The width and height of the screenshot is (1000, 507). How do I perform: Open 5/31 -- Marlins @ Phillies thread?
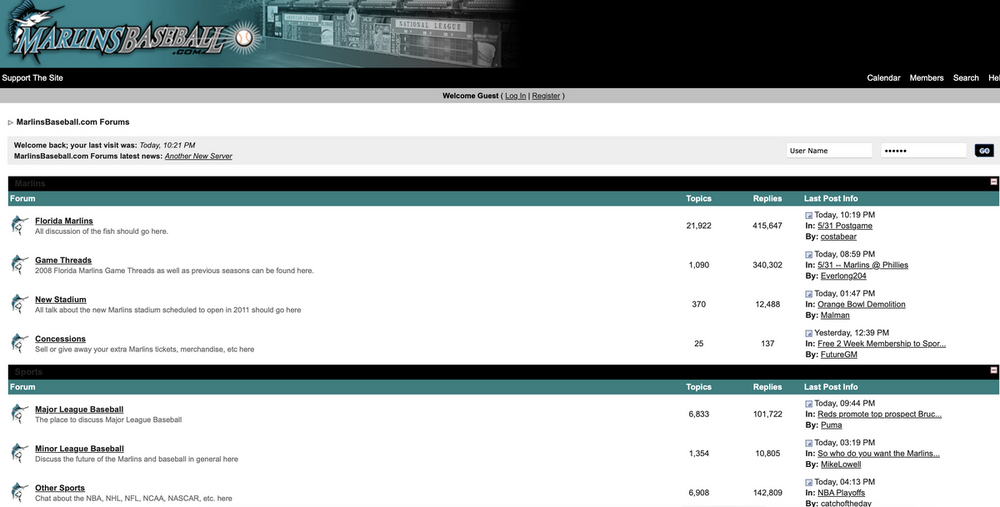click(x=862, y=265)
